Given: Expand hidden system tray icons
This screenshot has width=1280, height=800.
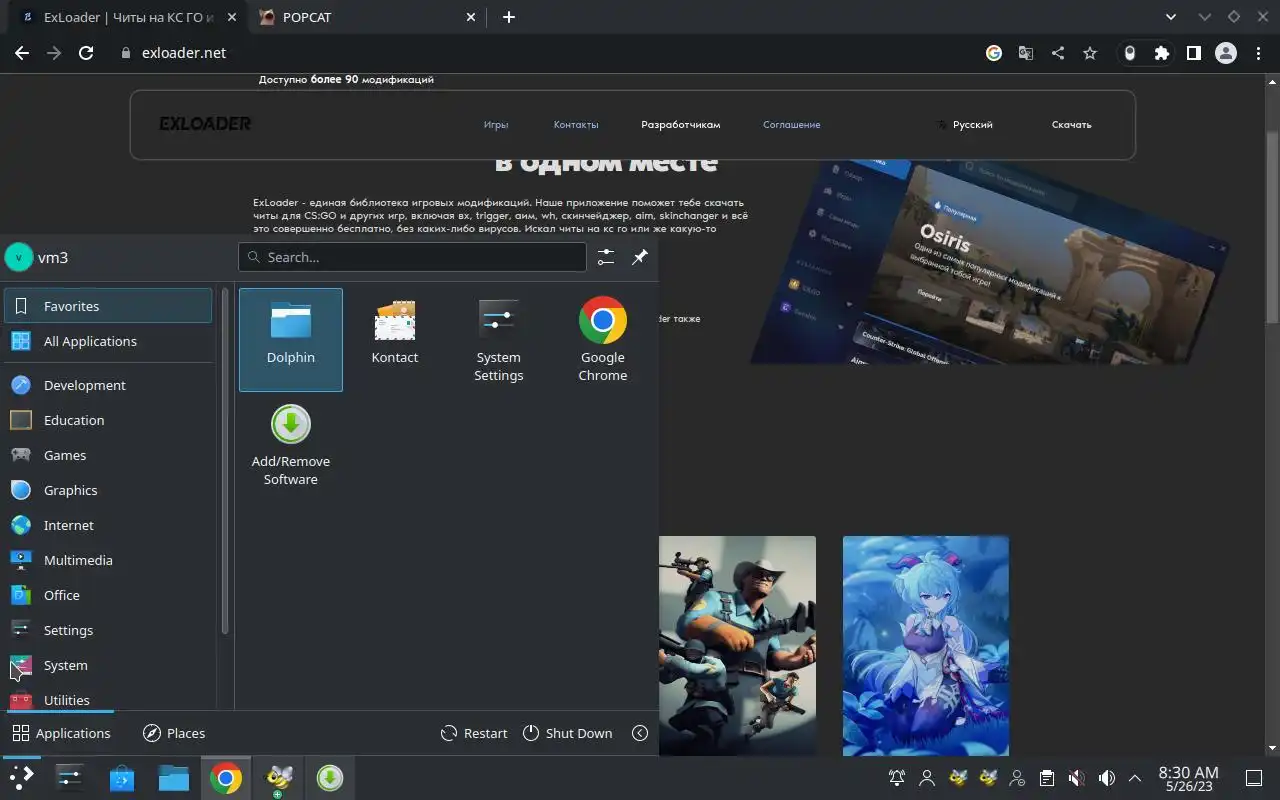Looking at the screenshot, I should click(x=1135, y=778).
